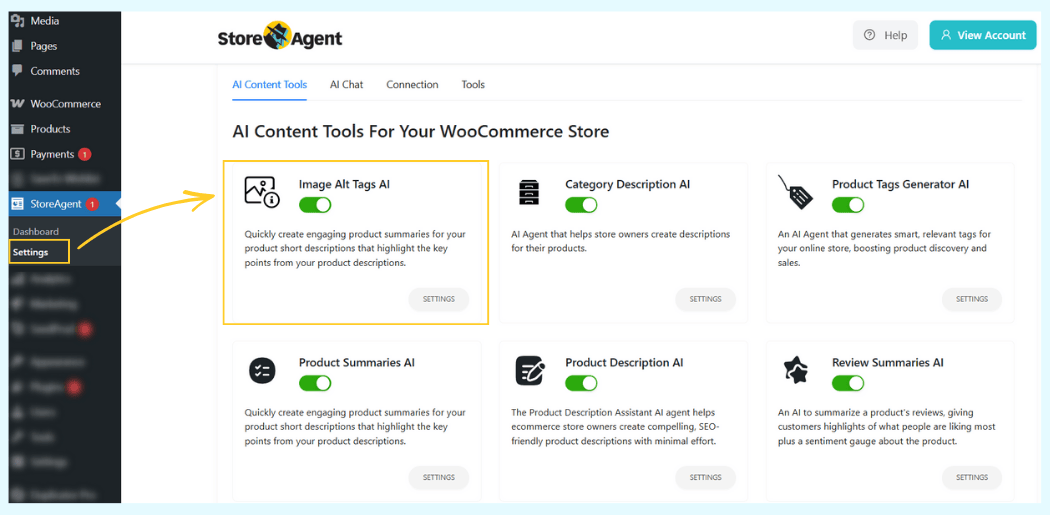Viewport: 1050px width, 515px height.
Task: Open the Help button in header
Action: tap(885, 35)
